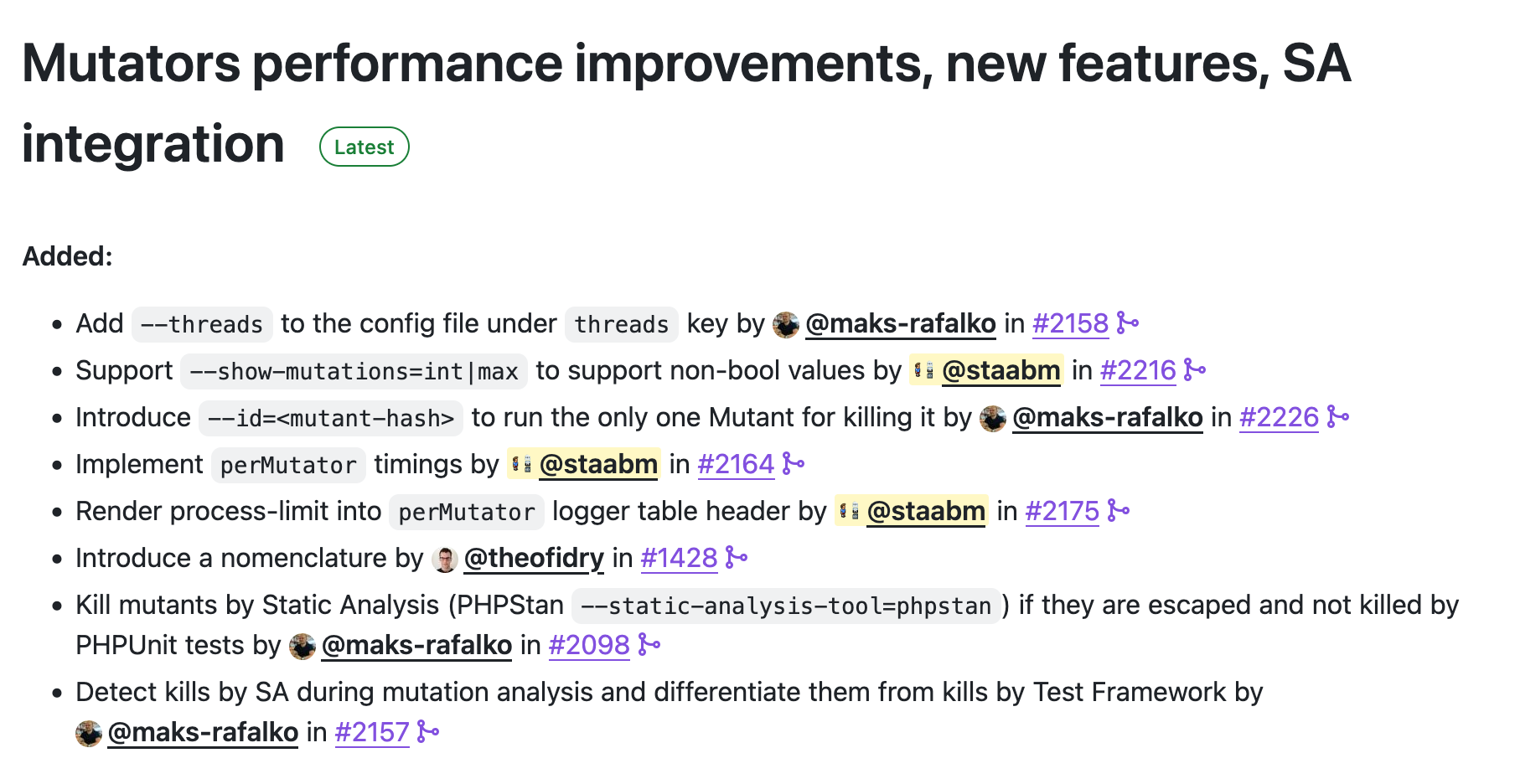This screenshot has width=1515, height=784.
Task: Click the merge icon next to #2158
Action: [x=1128, y=323]
